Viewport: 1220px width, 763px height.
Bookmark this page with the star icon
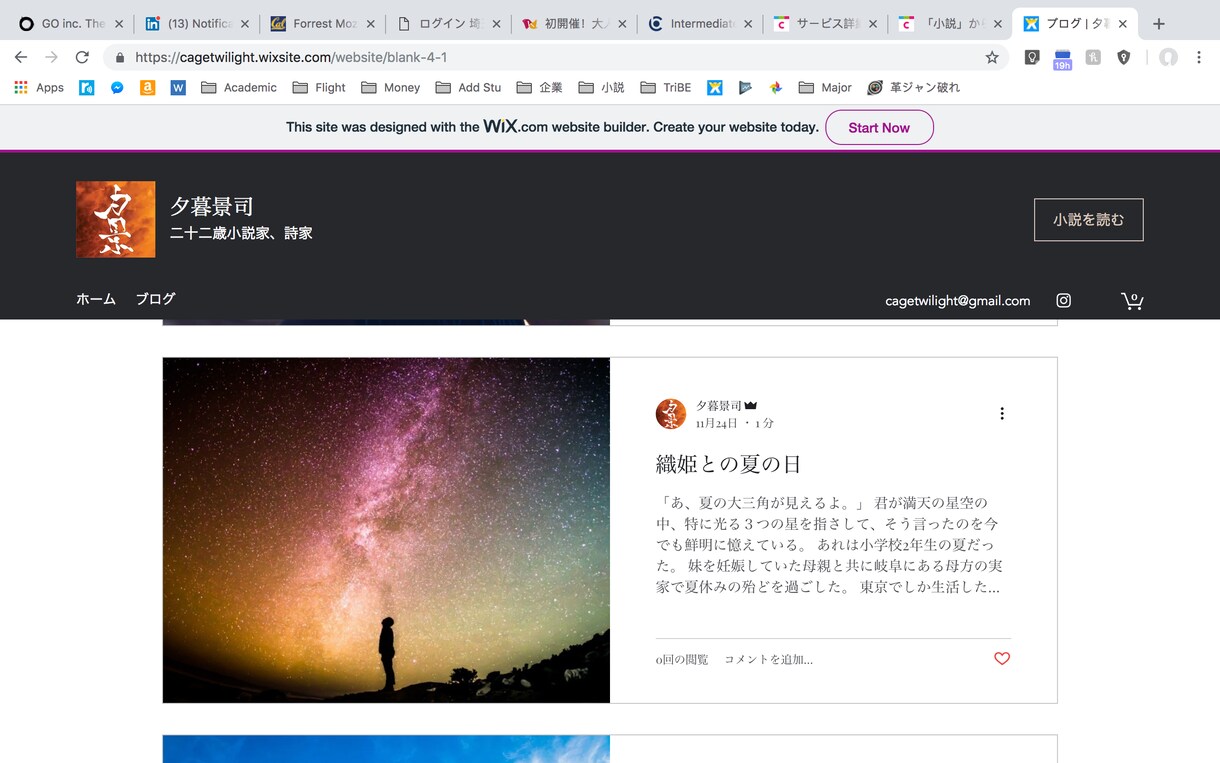992,58
